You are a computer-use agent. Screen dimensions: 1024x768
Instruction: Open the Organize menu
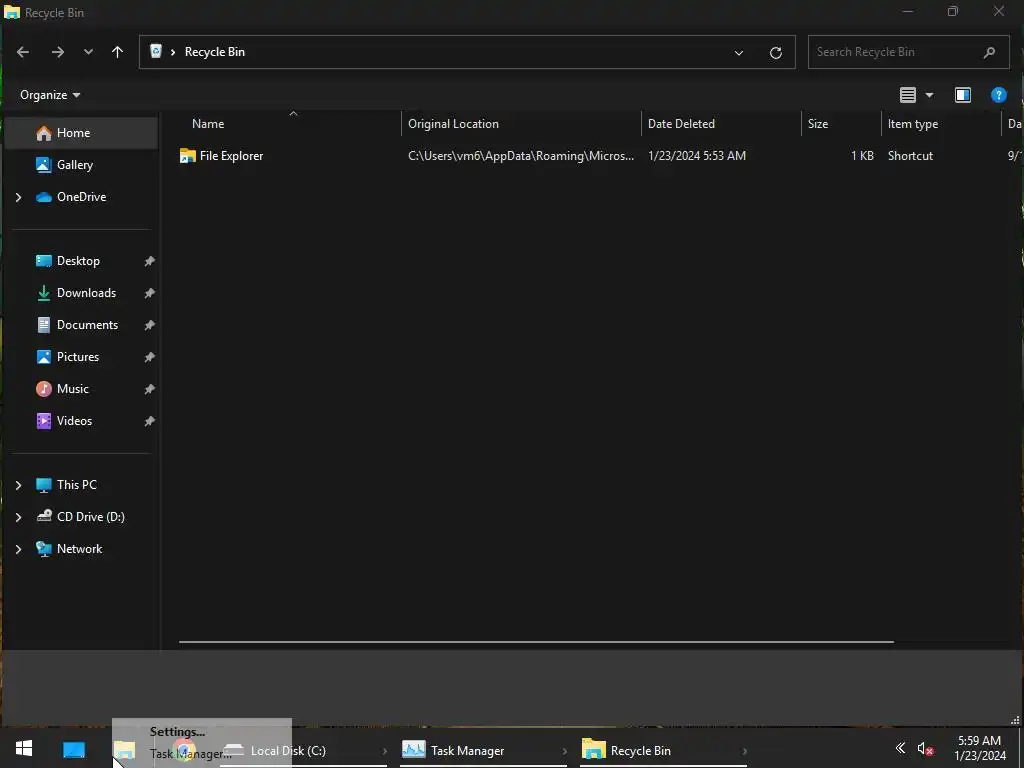click(50, 95)
